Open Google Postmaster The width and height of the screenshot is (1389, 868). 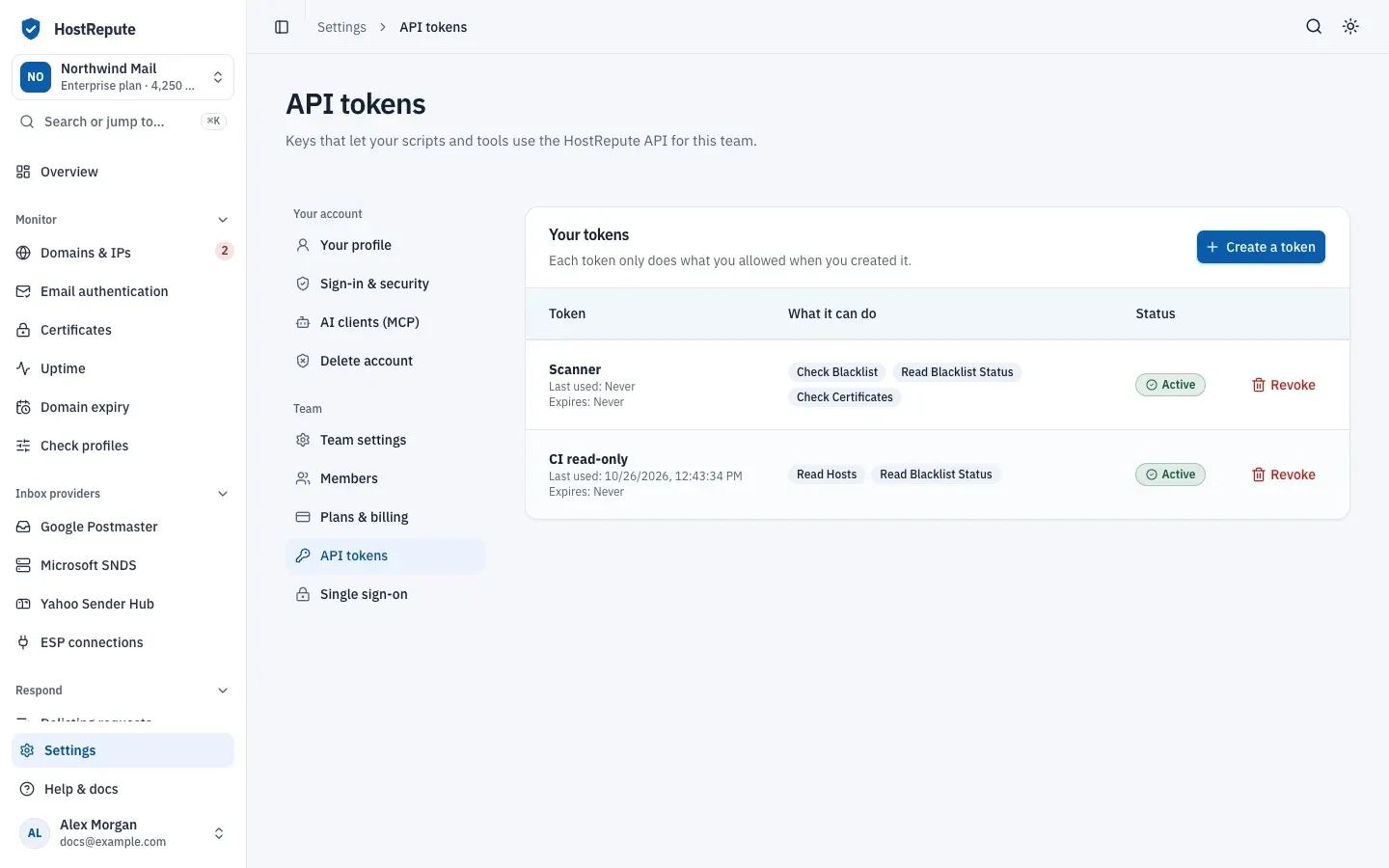tap(123, 527)
